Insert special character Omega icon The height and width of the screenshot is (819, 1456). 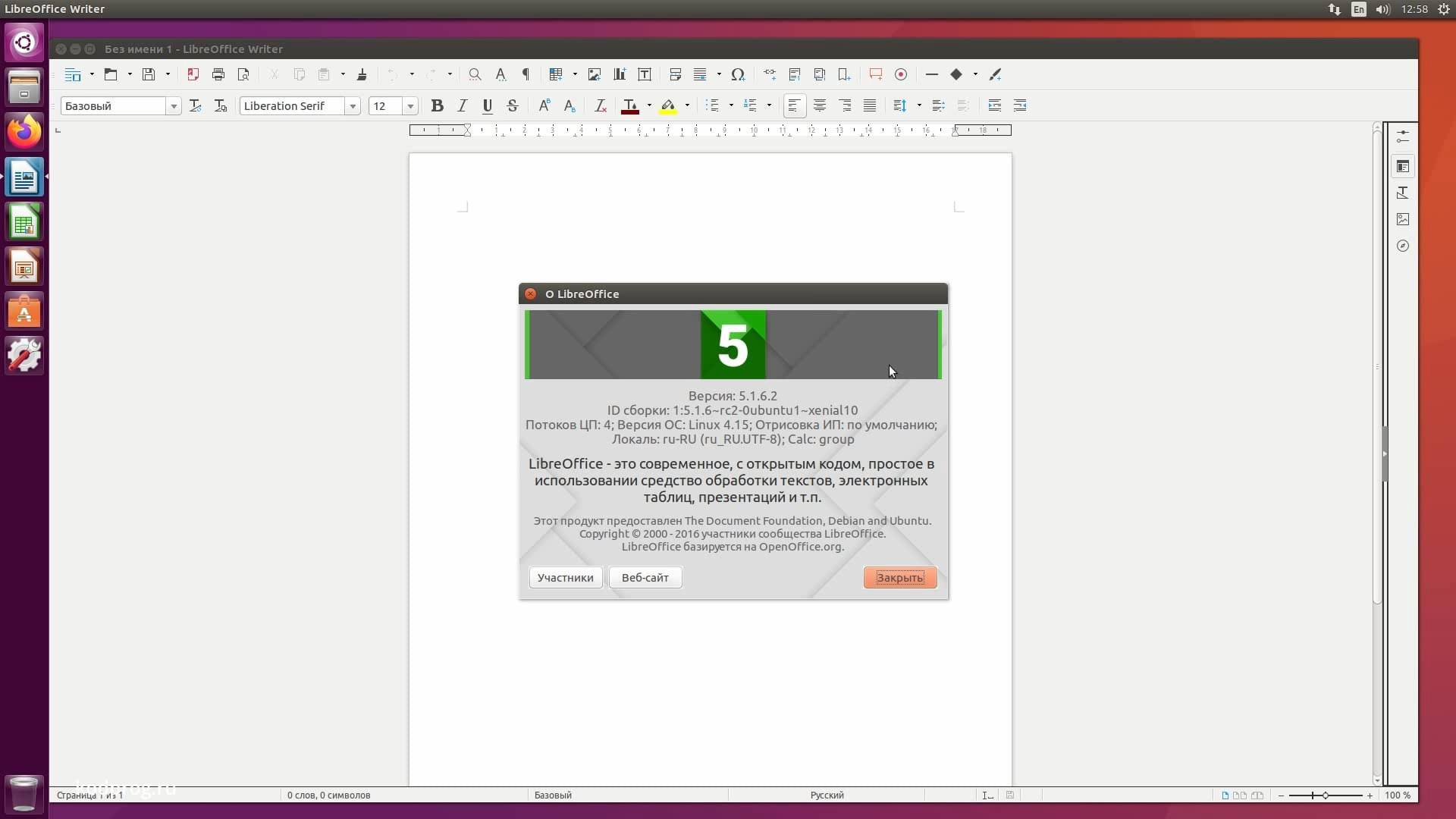tap(738, 74)
